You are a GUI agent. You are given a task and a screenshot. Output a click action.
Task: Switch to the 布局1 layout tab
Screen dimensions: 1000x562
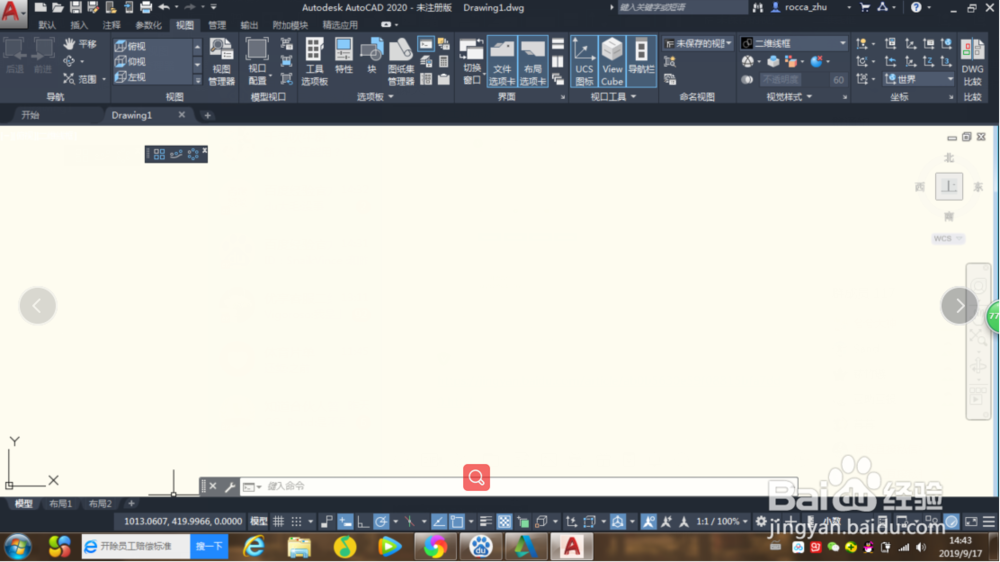(61, 504)
